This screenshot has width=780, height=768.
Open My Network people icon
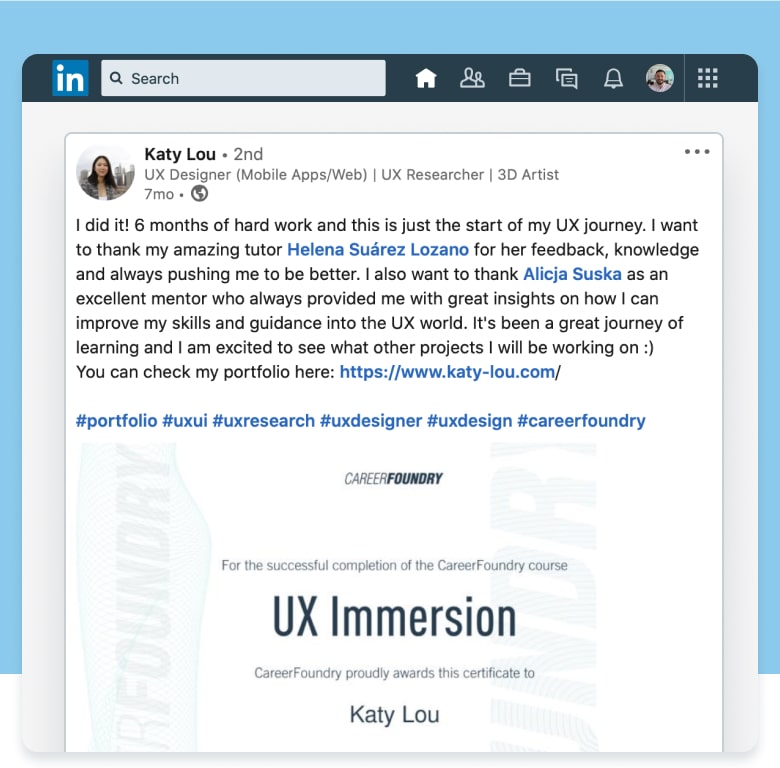tap(472, 78)
